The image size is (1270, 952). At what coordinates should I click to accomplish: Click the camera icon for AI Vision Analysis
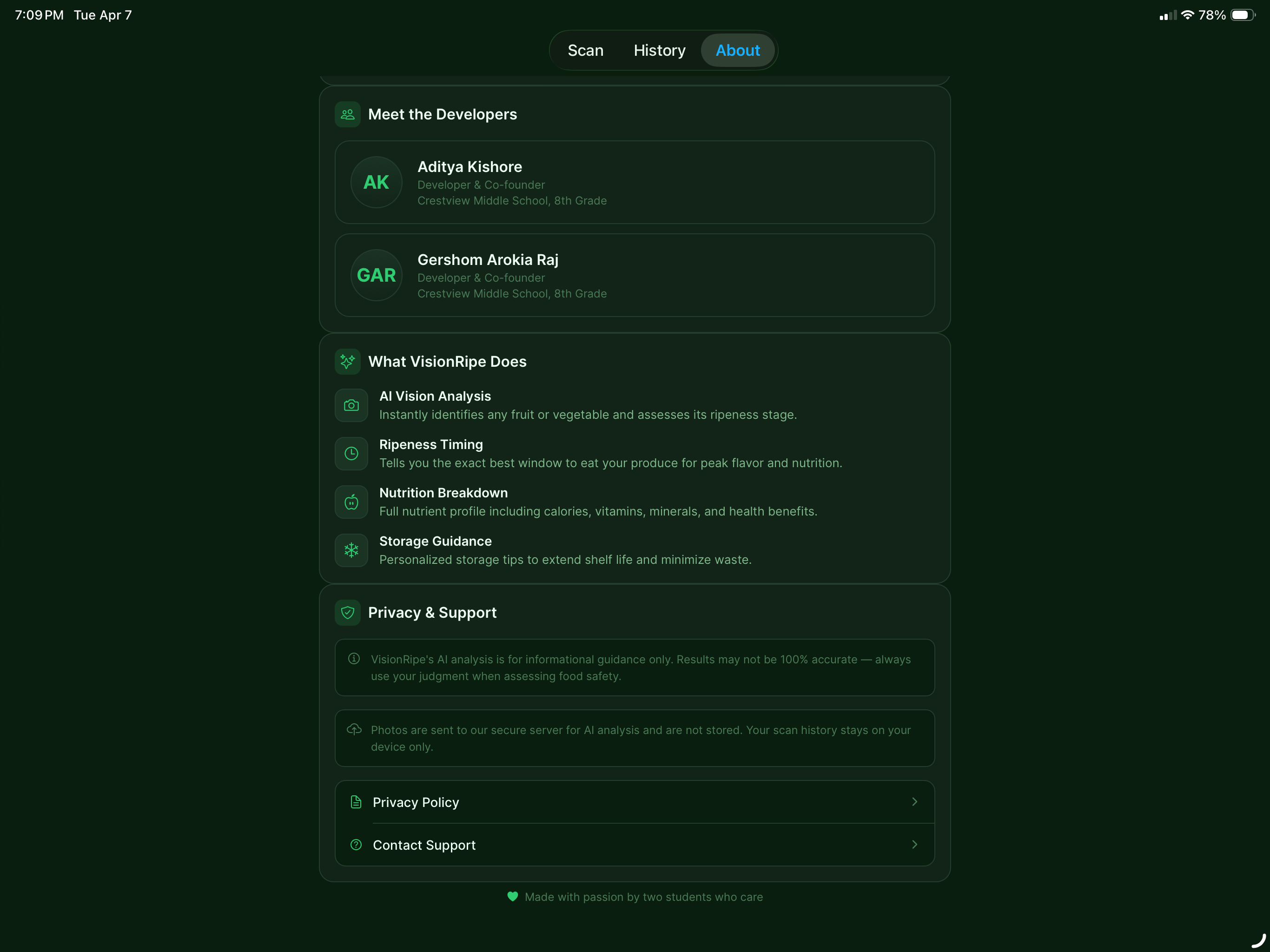click(351, 405)
